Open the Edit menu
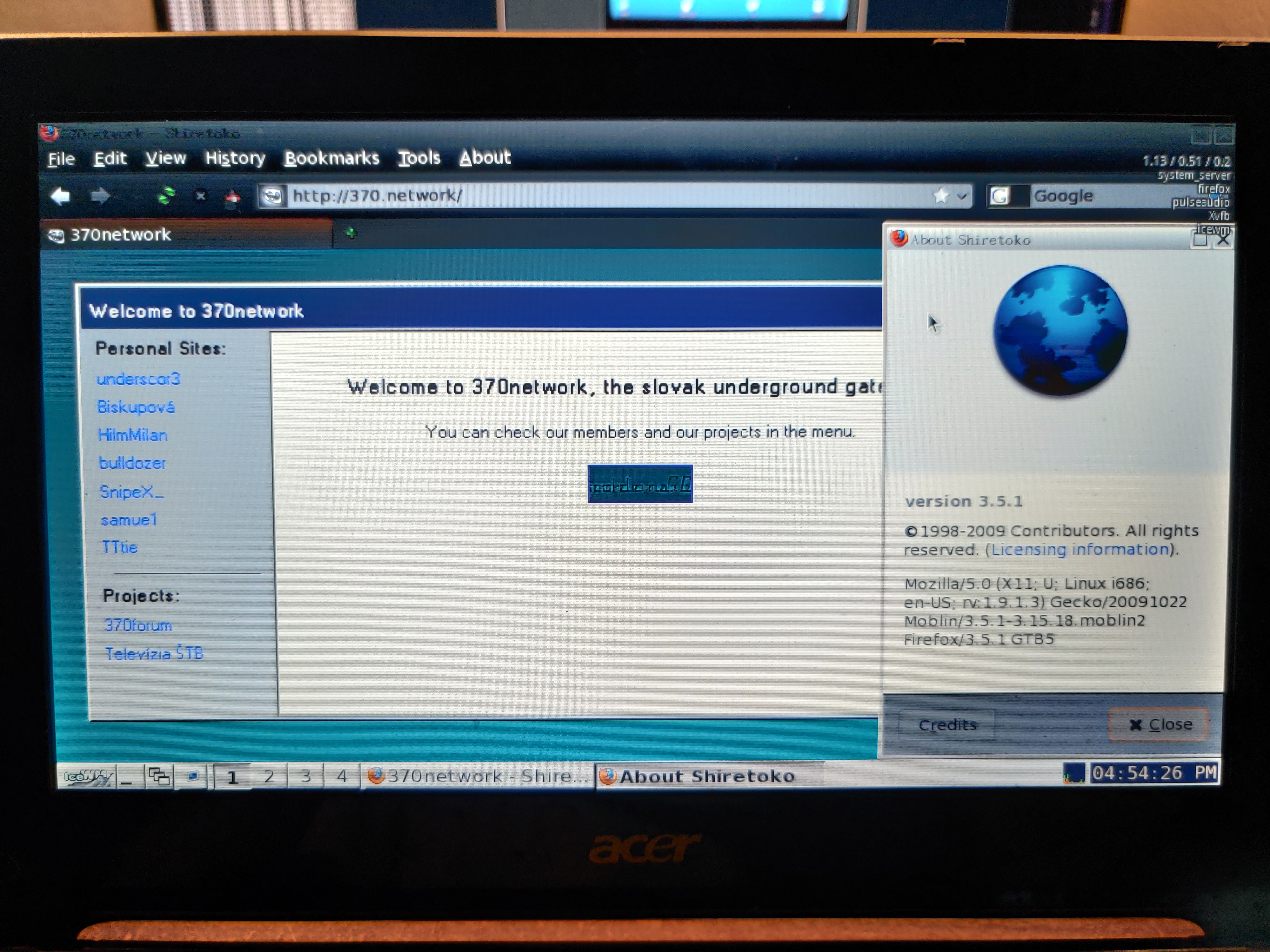Viewport: 1270px width, 952px height. point(110,158)
